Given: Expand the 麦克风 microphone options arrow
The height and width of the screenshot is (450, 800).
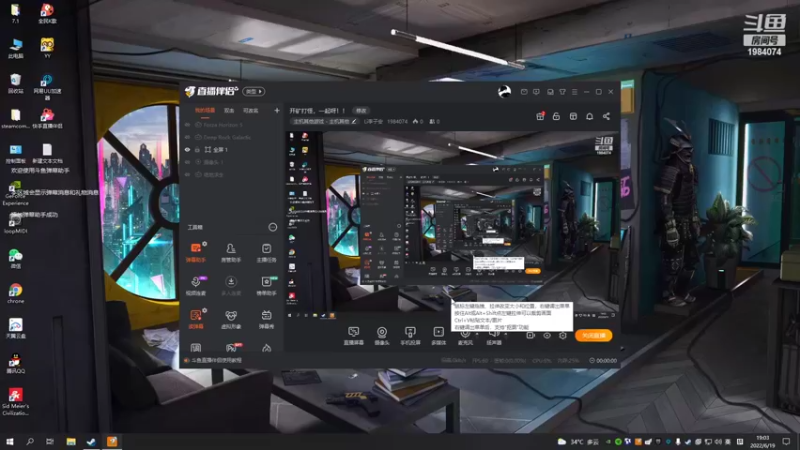Looking at the screenshot, I should coord(477,334).
